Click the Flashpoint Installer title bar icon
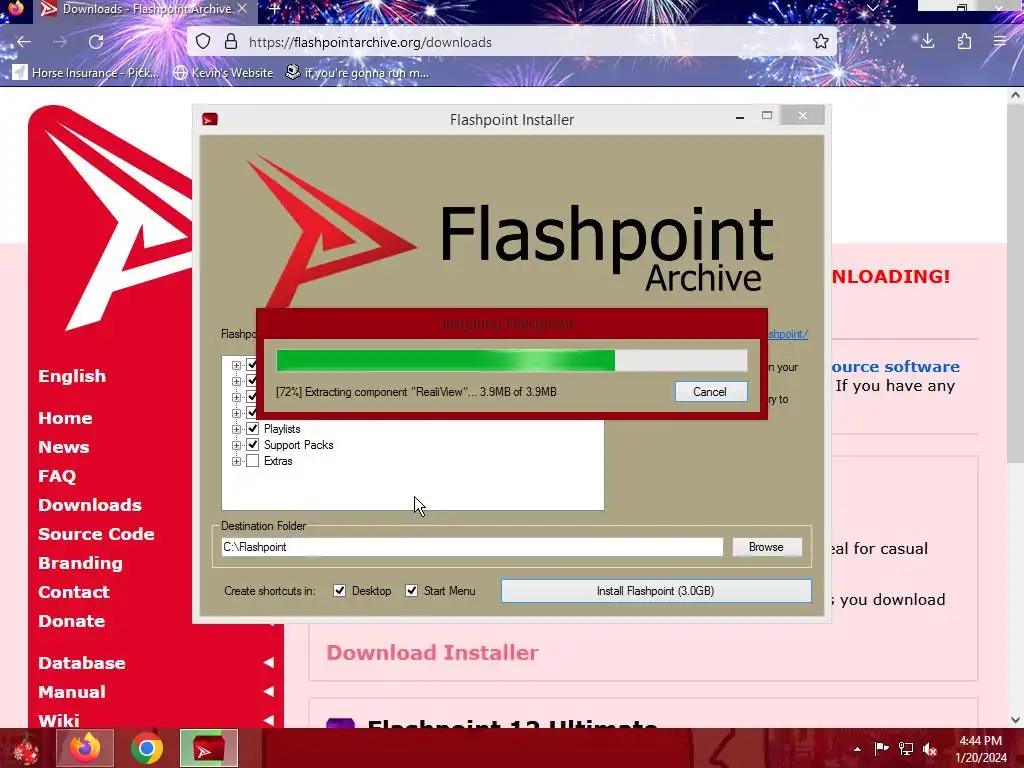The width and height of the screenshot is (1024, 768). coord(210,119)
